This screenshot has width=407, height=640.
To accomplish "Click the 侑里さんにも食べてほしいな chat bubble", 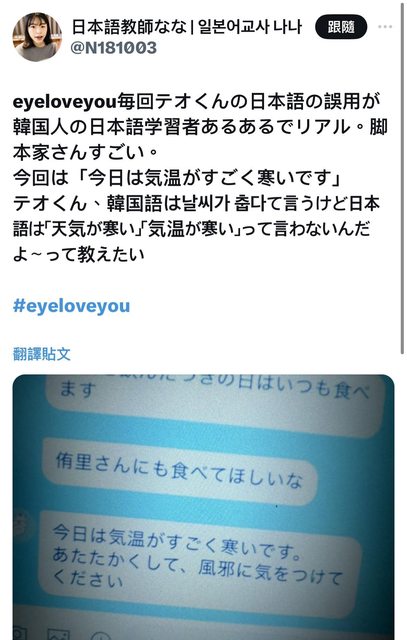I will pyautogui.click(x=180, y=471).
